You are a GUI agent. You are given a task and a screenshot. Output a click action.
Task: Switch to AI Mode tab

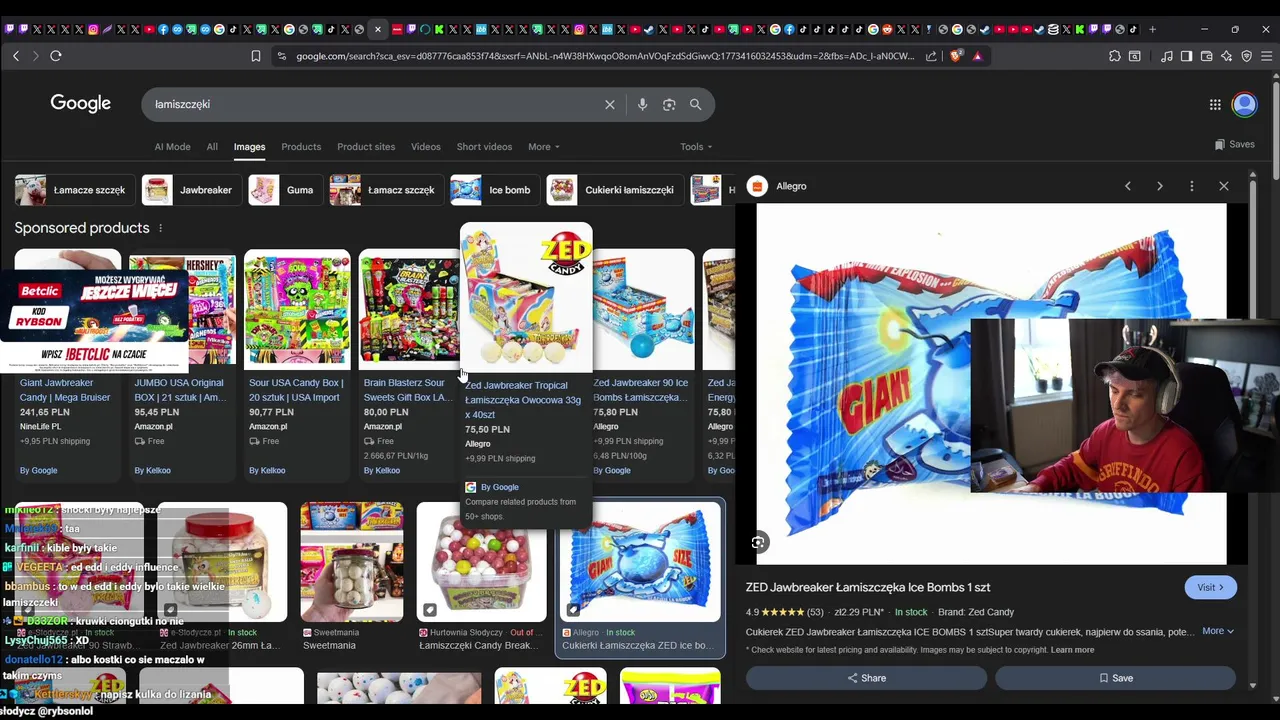pyautogui.click(x=172, y=147)
